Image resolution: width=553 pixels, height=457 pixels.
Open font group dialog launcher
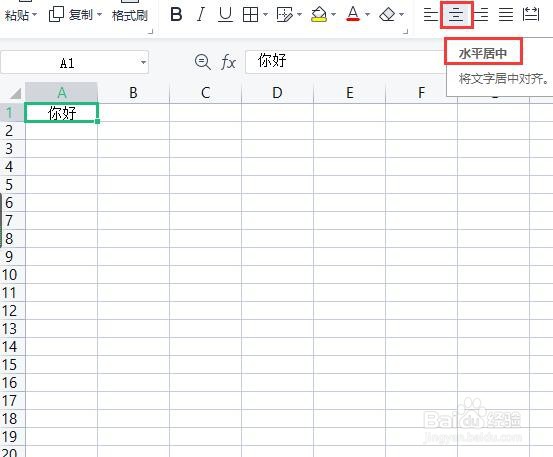click(x=406, y=31)
